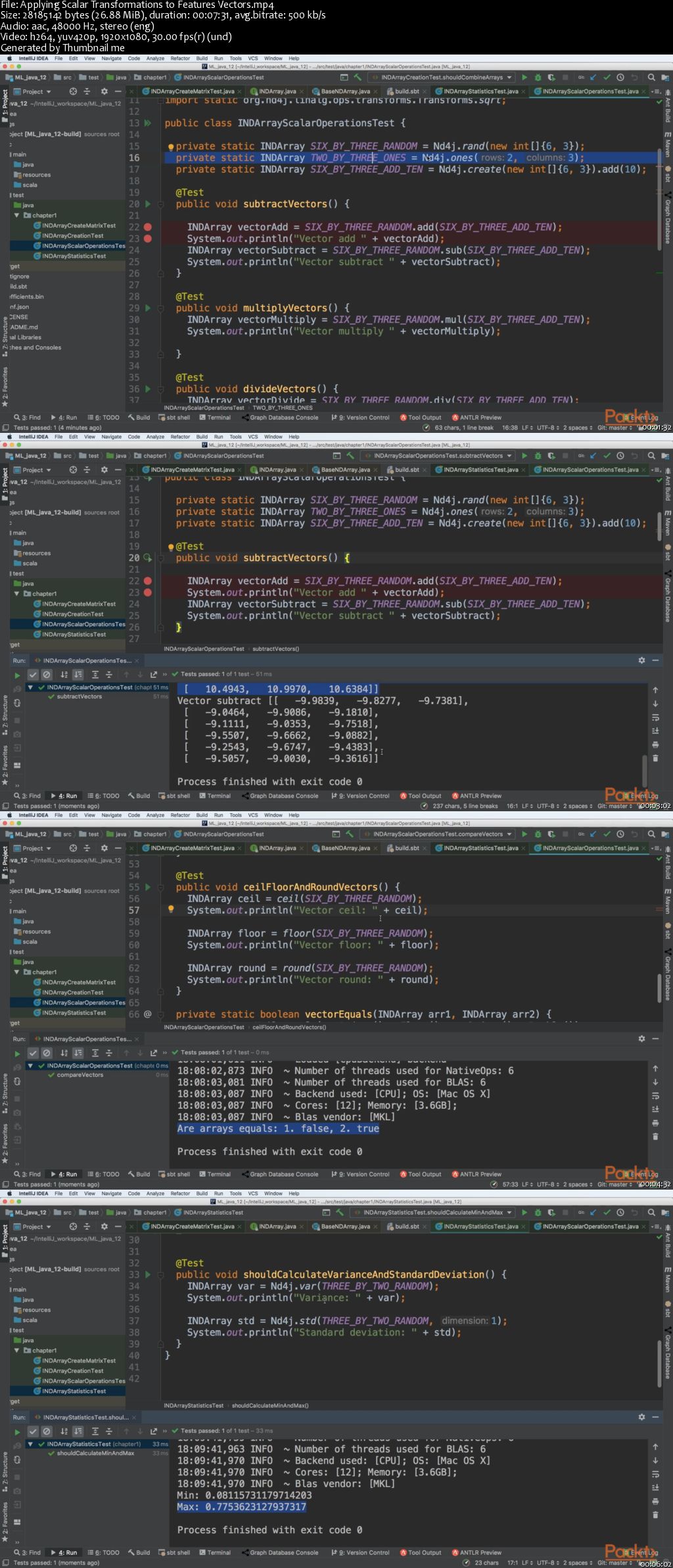Open Project panel gear settings in the 00:01:32 frame
Image resolution: width=673 pixels, height=1568 pixels.
[104, 91]
